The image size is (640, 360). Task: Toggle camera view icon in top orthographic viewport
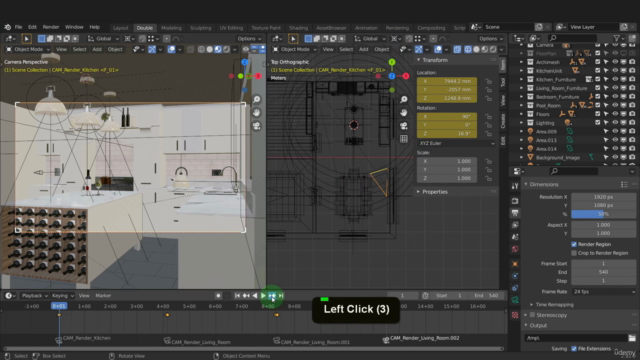click(x=404, y=126)
